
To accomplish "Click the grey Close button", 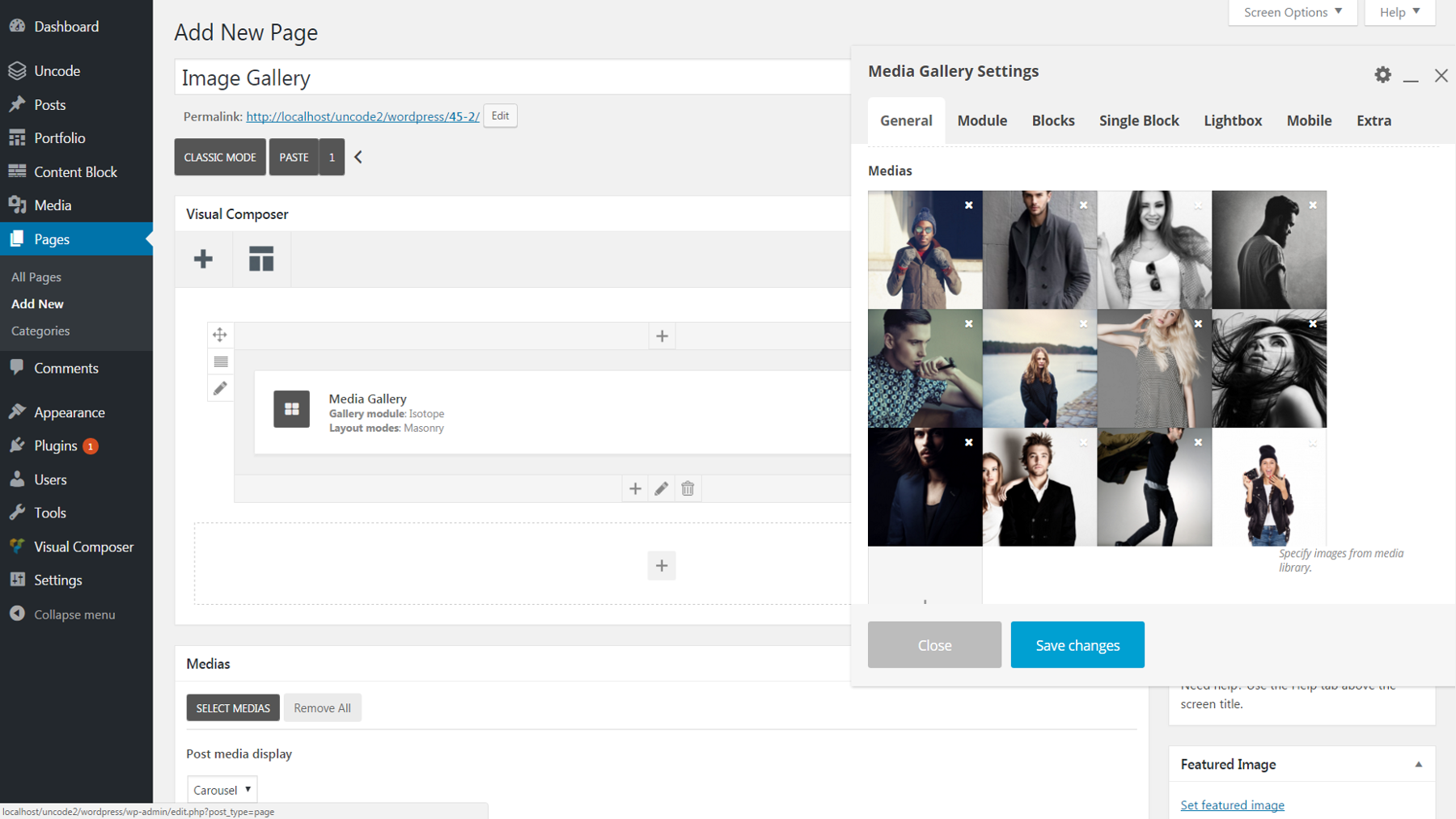I will pos(934,644).
